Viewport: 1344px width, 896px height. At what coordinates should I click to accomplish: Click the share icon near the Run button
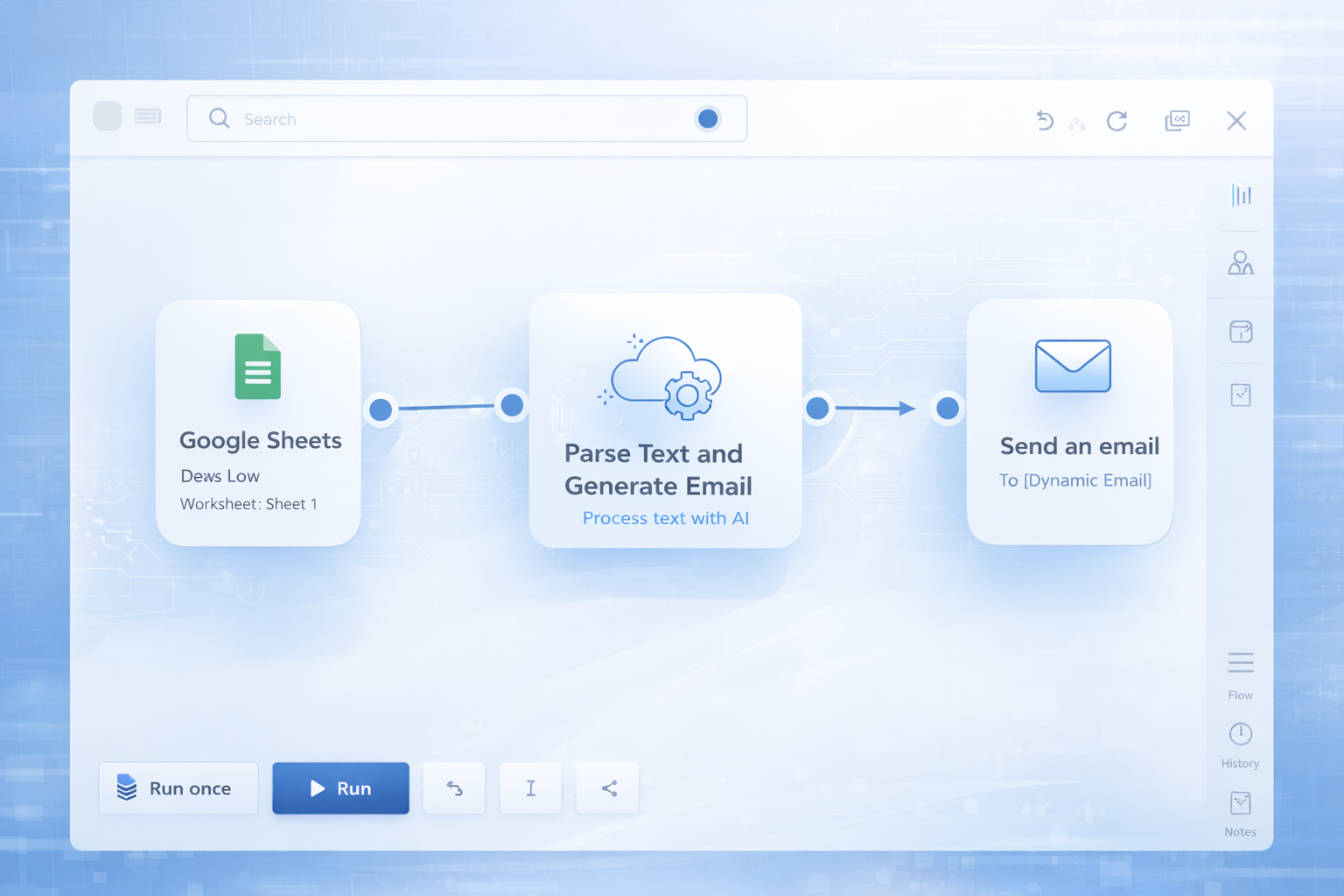click(x=607, y=787)
